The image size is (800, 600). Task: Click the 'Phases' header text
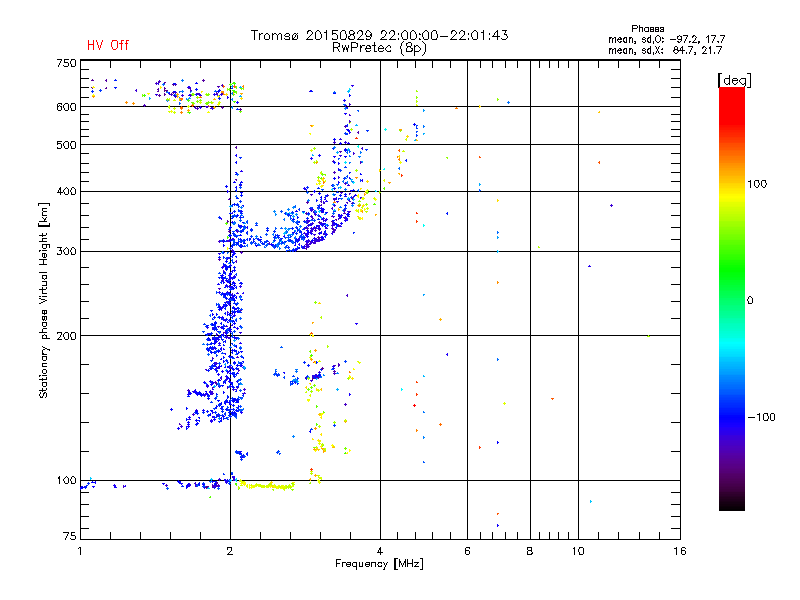(647, 29)
